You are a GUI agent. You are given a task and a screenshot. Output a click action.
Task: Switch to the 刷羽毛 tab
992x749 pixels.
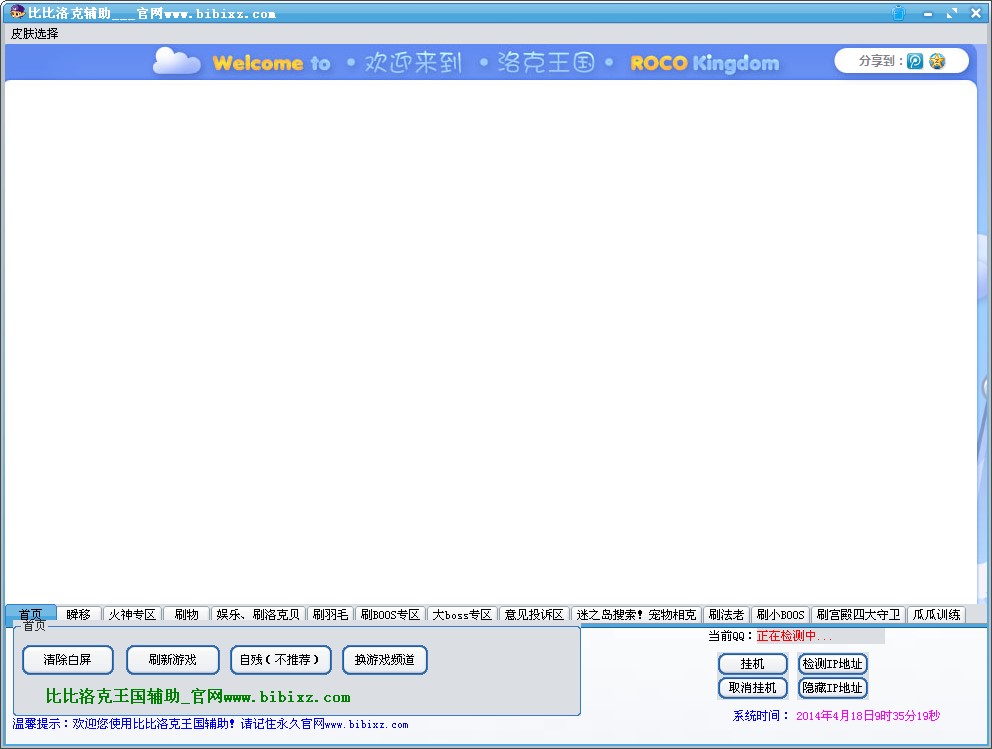click(330, 614)
